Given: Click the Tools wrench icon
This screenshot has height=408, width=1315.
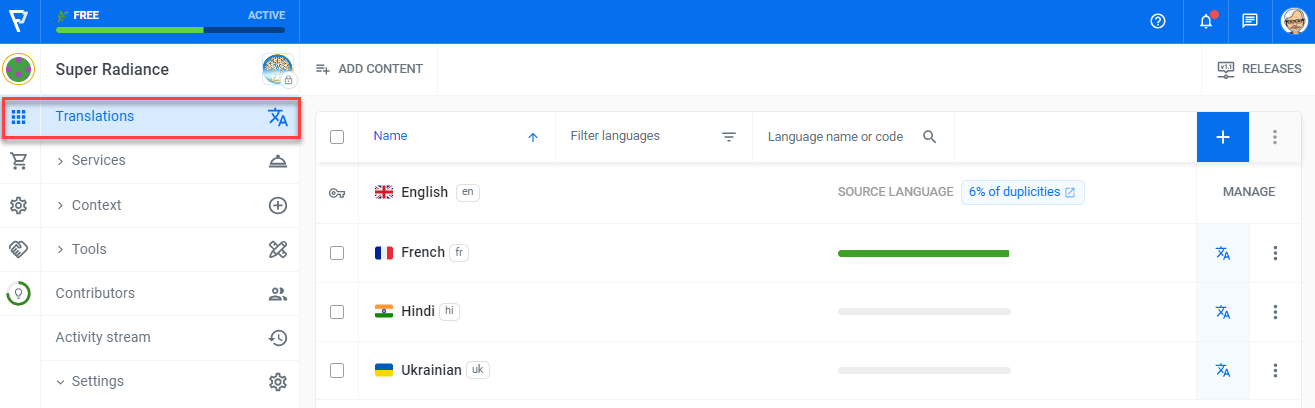Looking at the screenshot, I should click(278, 249).
